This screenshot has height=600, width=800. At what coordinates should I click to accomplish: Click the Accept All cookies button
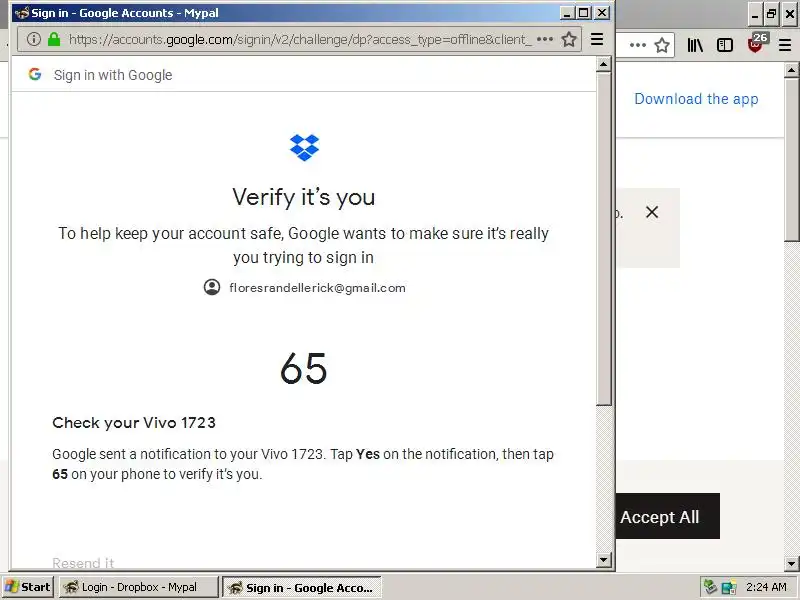667,516
